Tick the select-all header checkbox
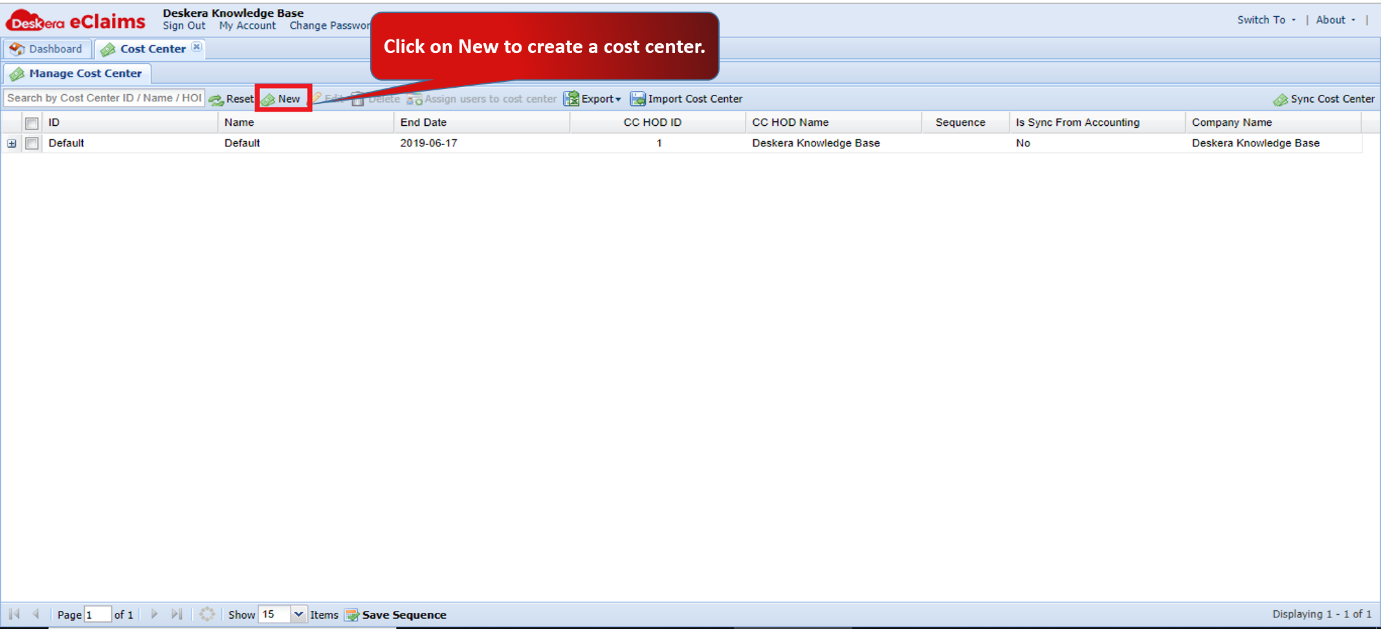This screenshot has width=1381, height=629. tap(32, 123)
